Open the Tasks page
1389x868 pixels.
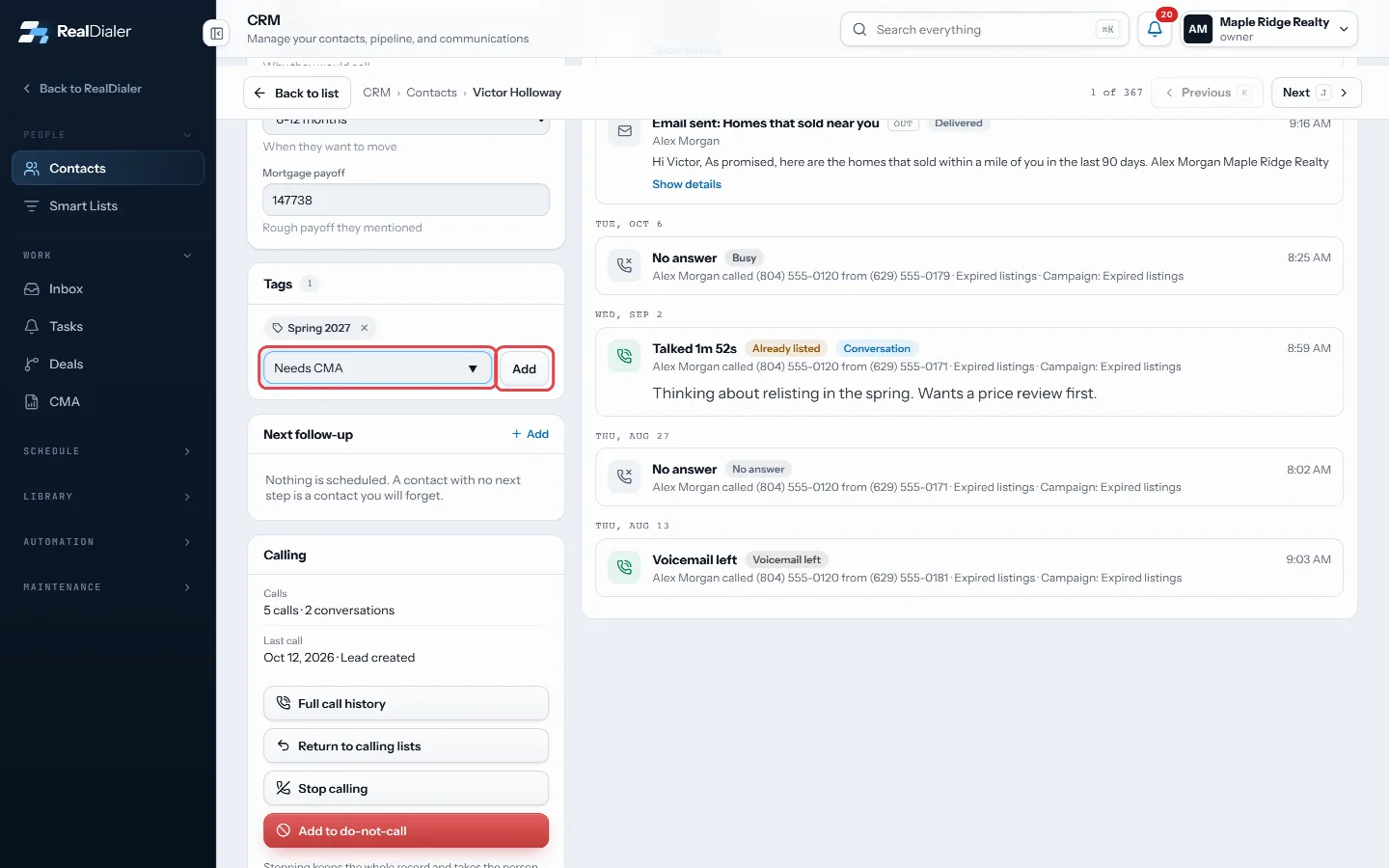[x=108, y=326]
